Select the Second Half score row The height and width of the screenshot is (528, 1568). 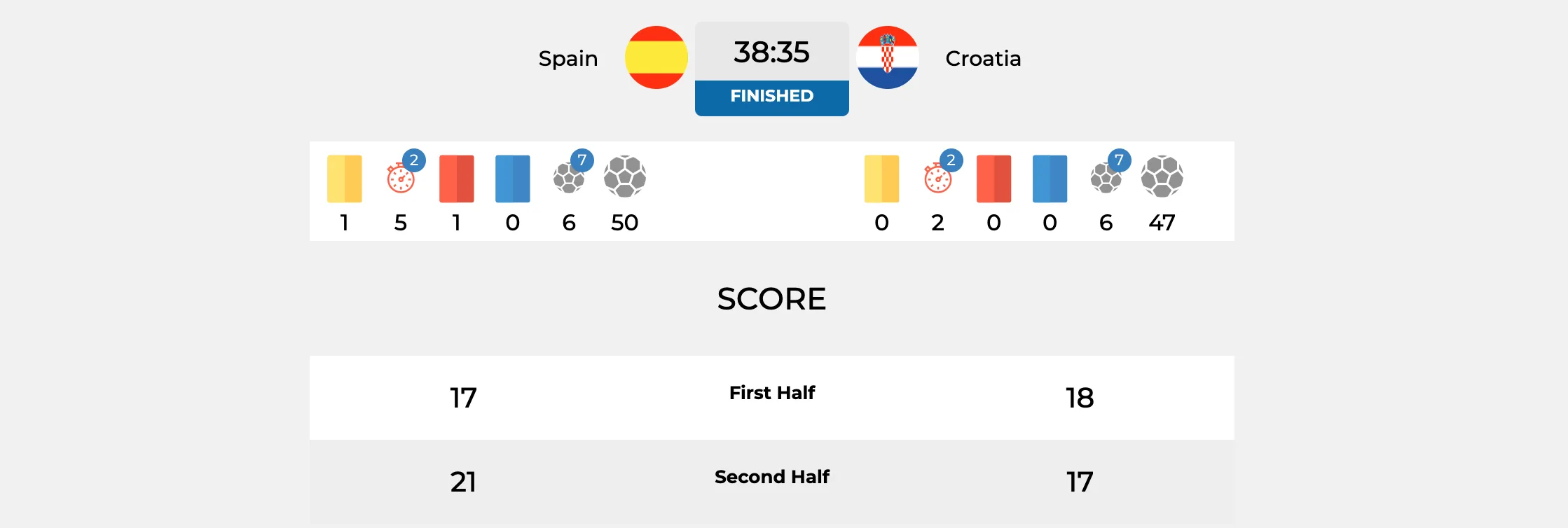pyautogui.click(x=771, y=481)
